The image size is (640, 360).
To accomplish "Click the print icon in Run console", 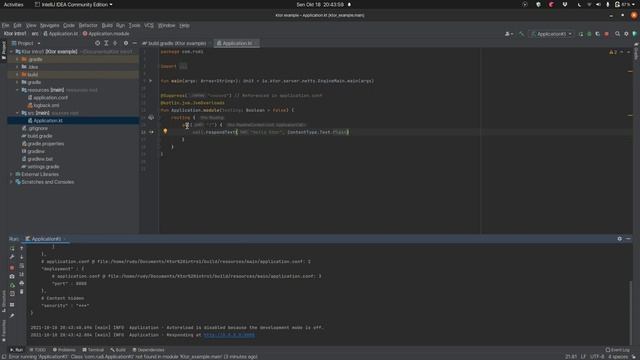I will click(22, 283).
